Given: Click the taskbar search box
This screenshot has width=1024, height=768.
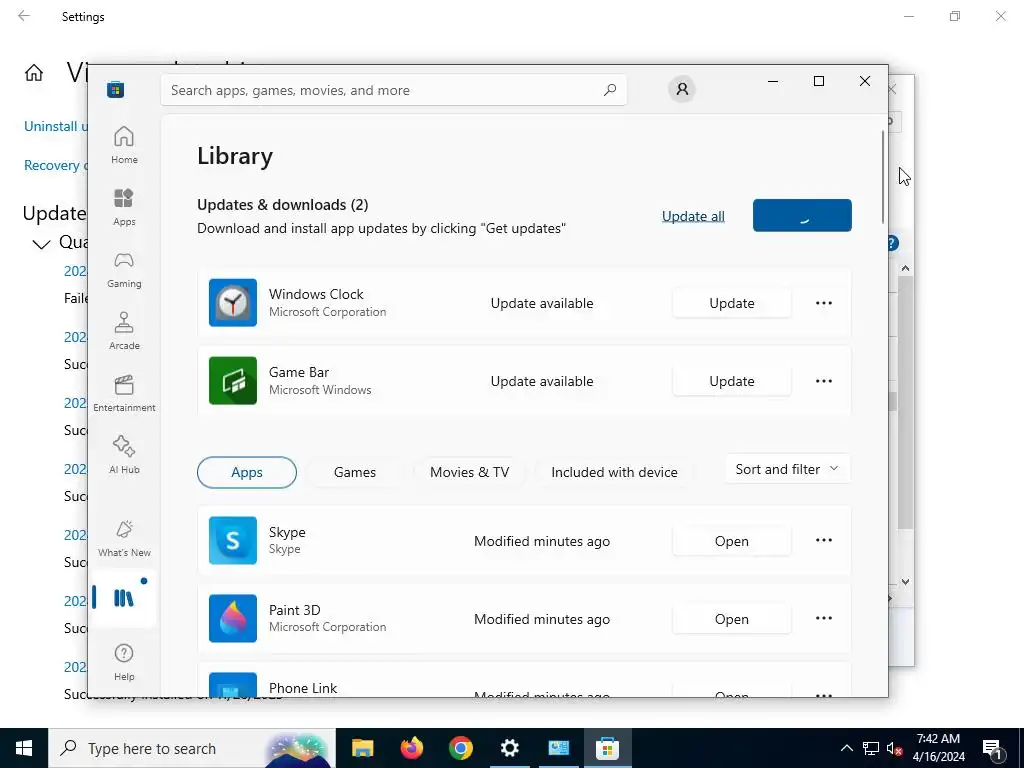Looking at the screenshot, I should tap(192, 748).
